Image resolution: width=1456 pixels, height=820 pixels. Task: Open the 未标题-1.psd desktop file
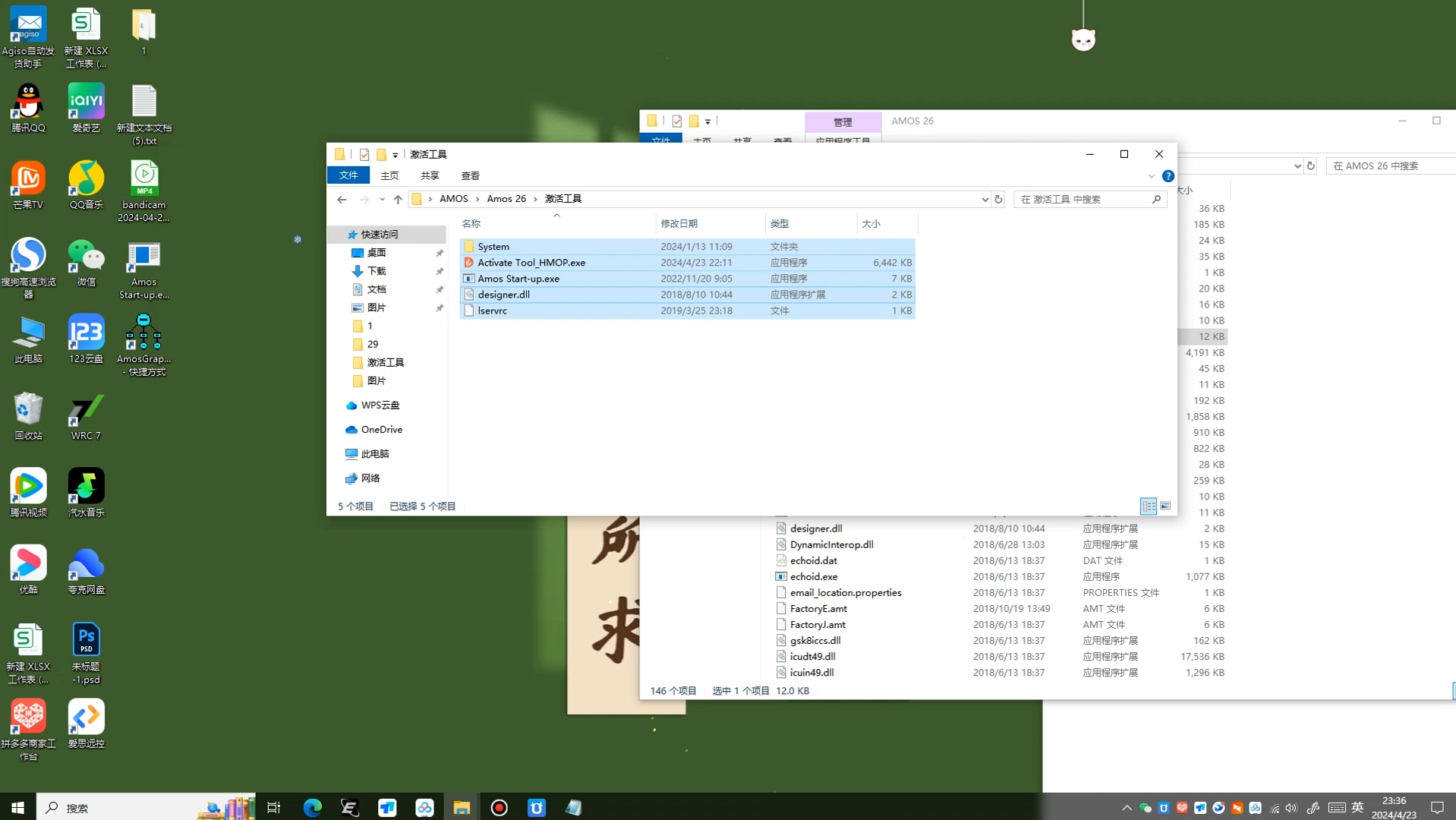86,653
